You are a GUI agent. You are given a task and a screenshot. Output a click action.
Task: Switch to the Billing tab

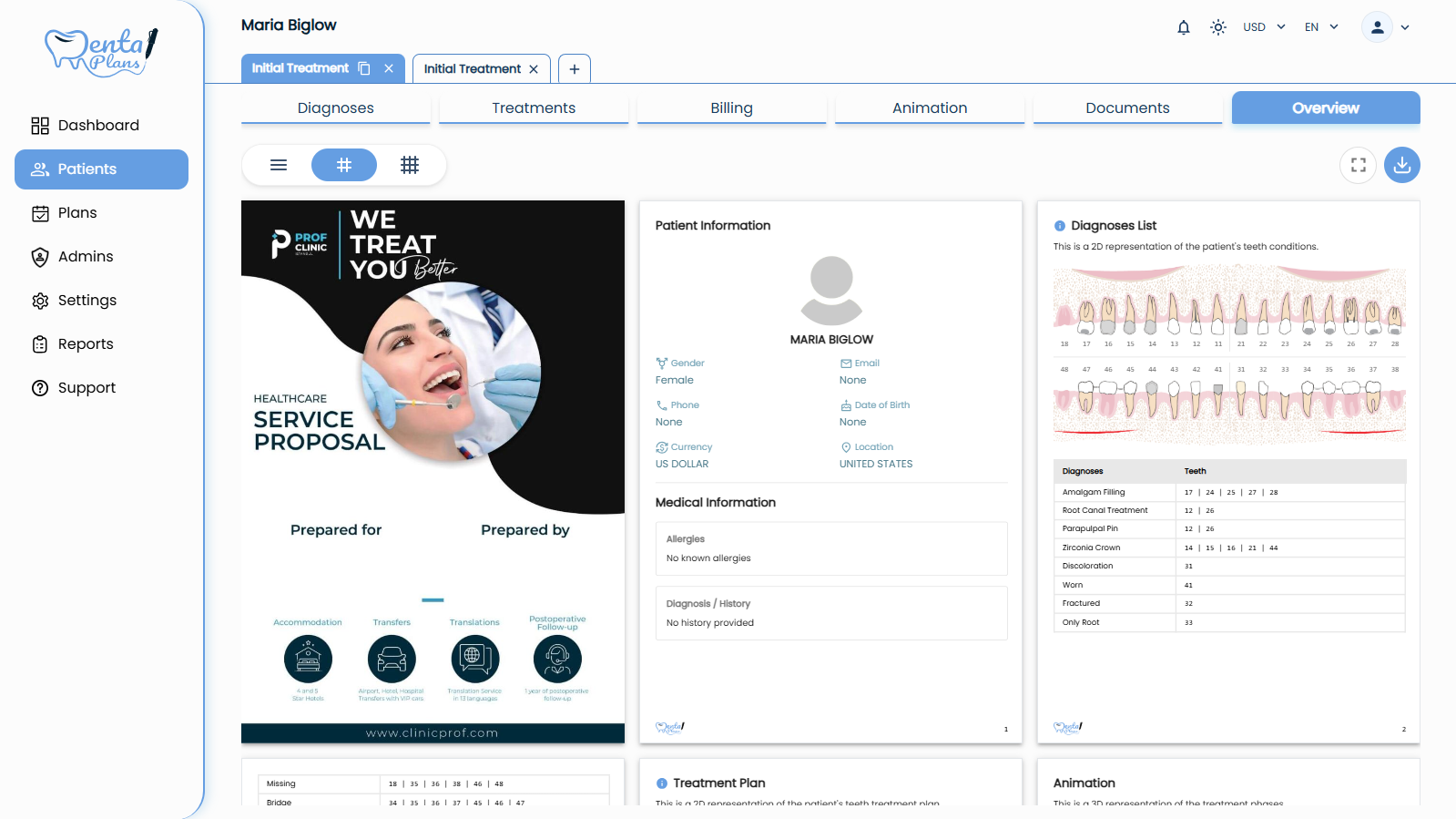point(731,107)
